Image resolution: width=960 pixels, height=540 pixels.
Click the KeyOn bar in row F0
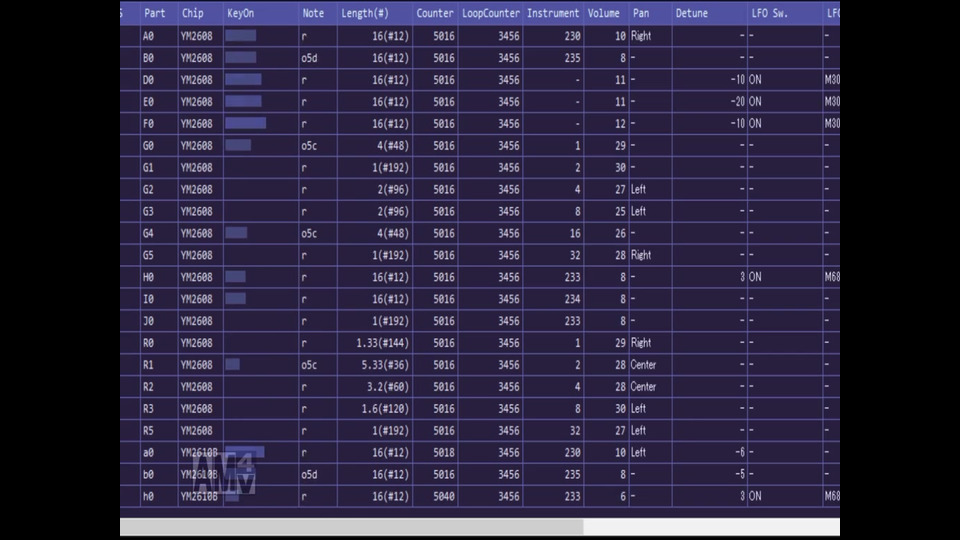click(246, 123)
